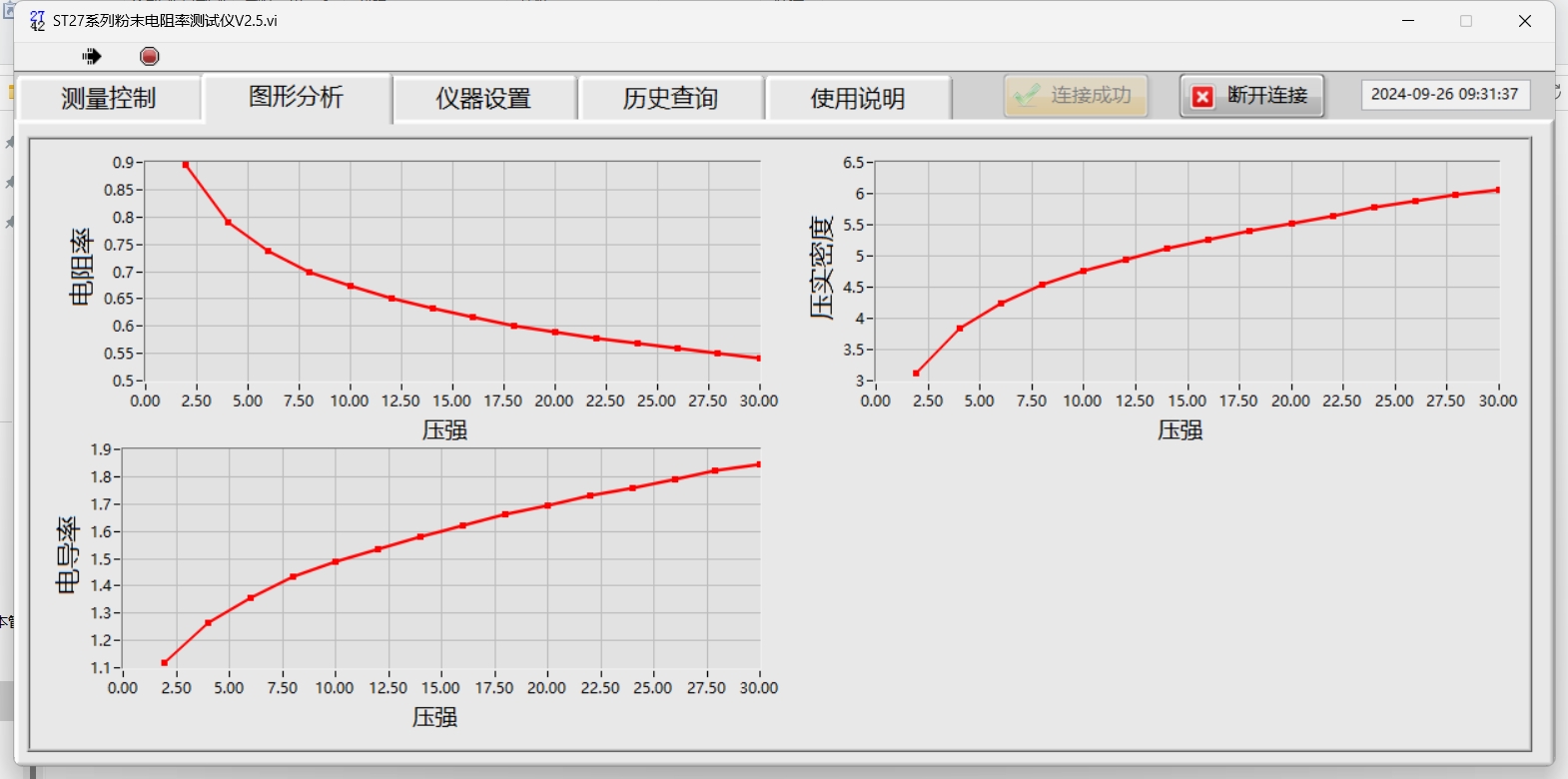
Task: Click the app icon in the title bar
Action: pyautogui.click(x=37, y=20)
